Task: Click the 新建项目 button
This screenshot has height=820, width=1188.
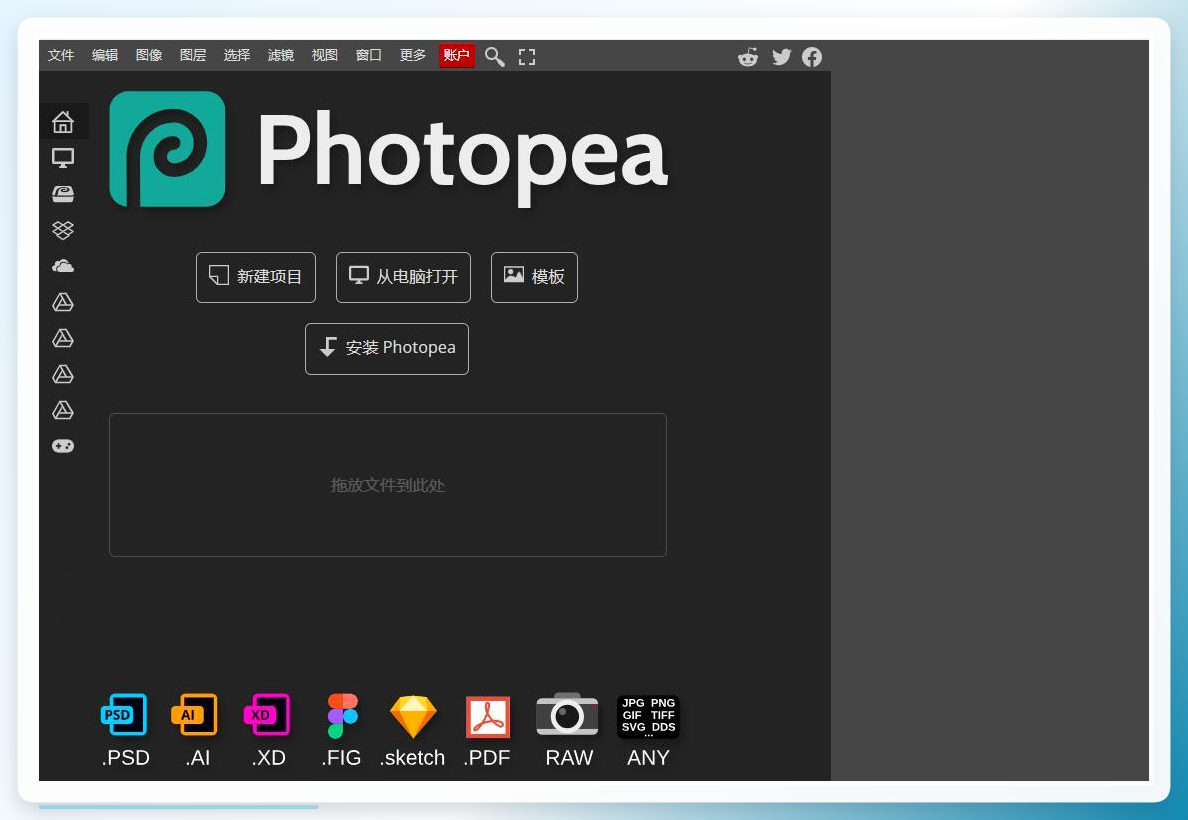Action: (x=256, y=277)
